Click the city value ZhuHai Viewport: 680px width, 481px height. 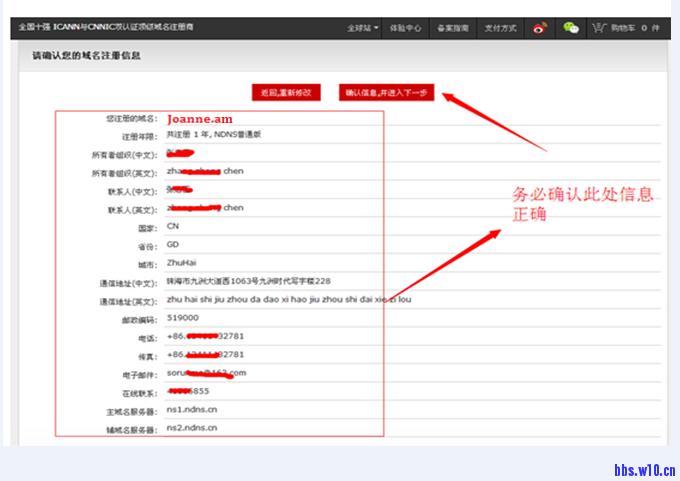(182, 263)
